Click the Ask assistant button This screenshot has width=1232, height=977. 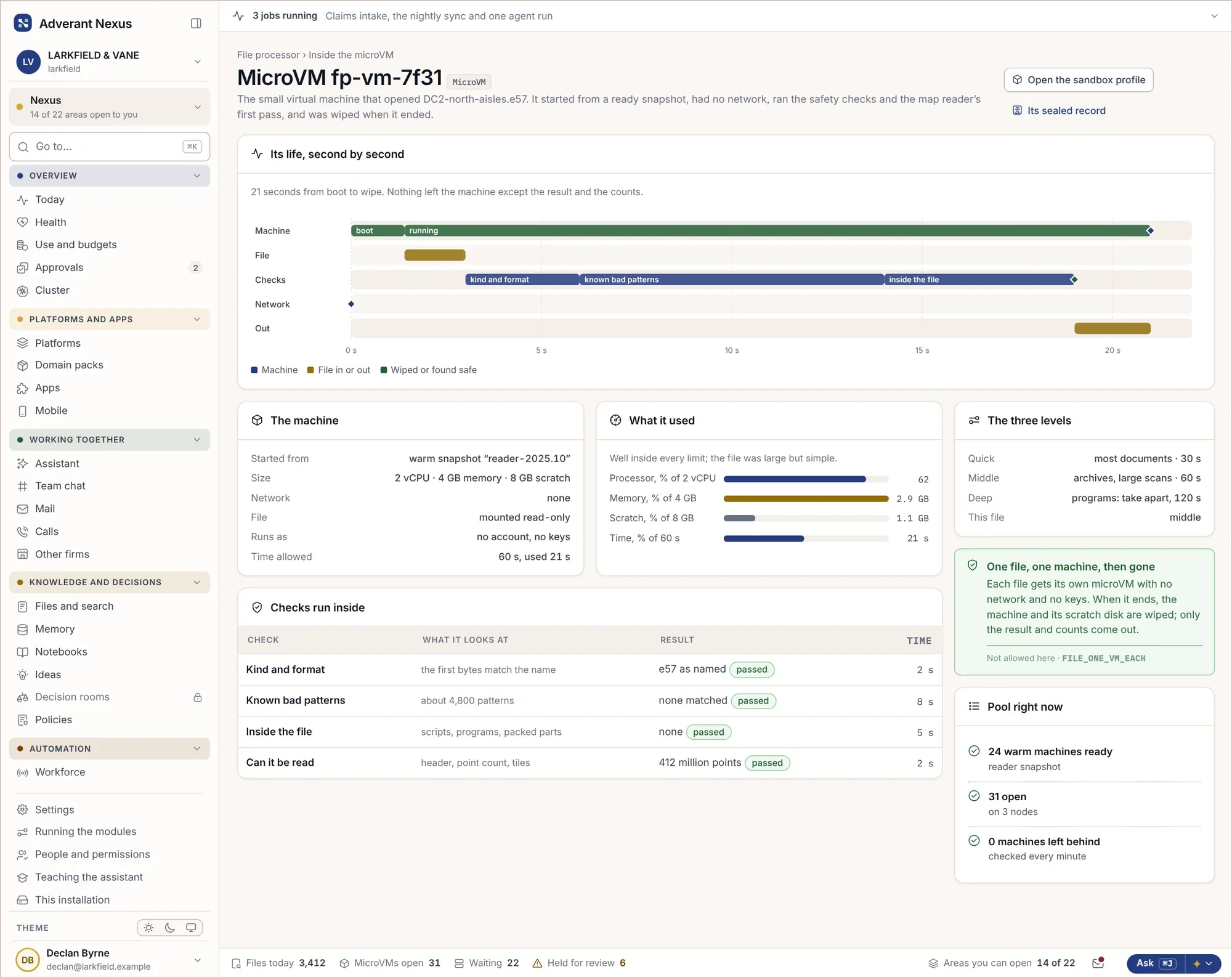[1155, 963]
